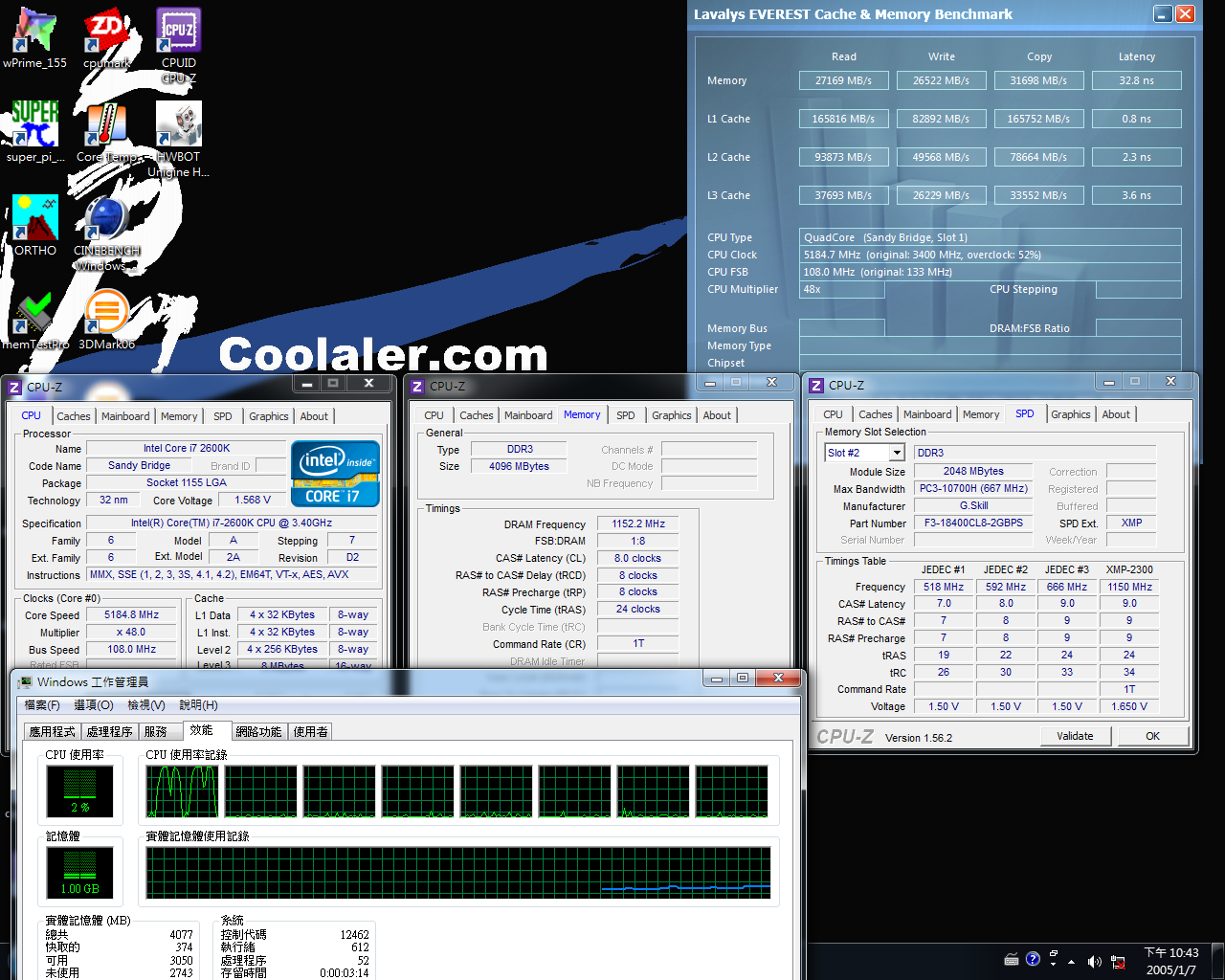This screenshot has width=1225, height=980.
Task: Click the taskbar clock showing 下午 10:43
Action: click(x=1171, y=961)
